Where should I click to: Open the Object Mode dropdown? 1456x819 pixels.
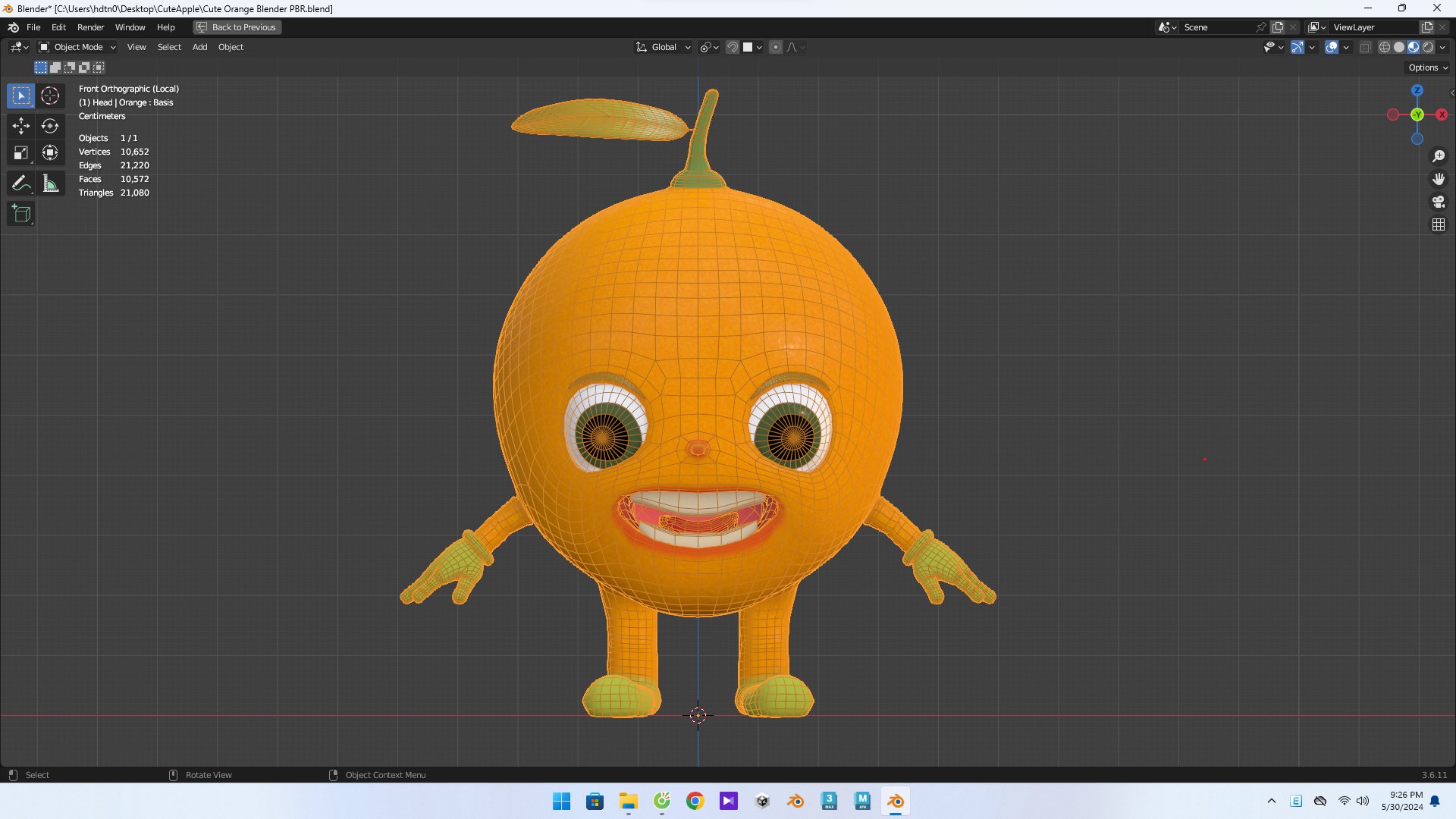(x=77, y=47)
